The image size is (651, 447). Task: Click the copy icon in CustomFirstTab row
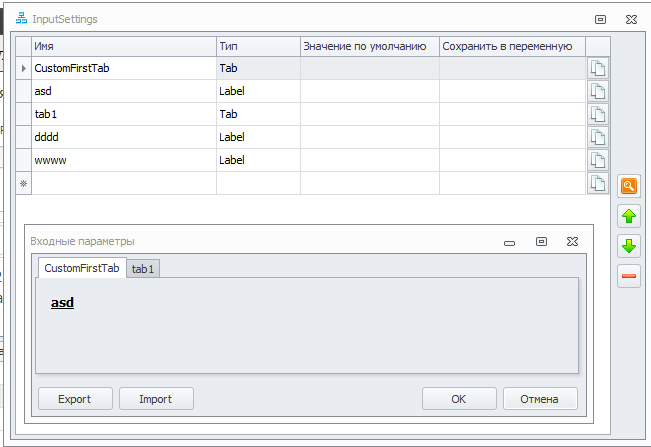[598, 68]
